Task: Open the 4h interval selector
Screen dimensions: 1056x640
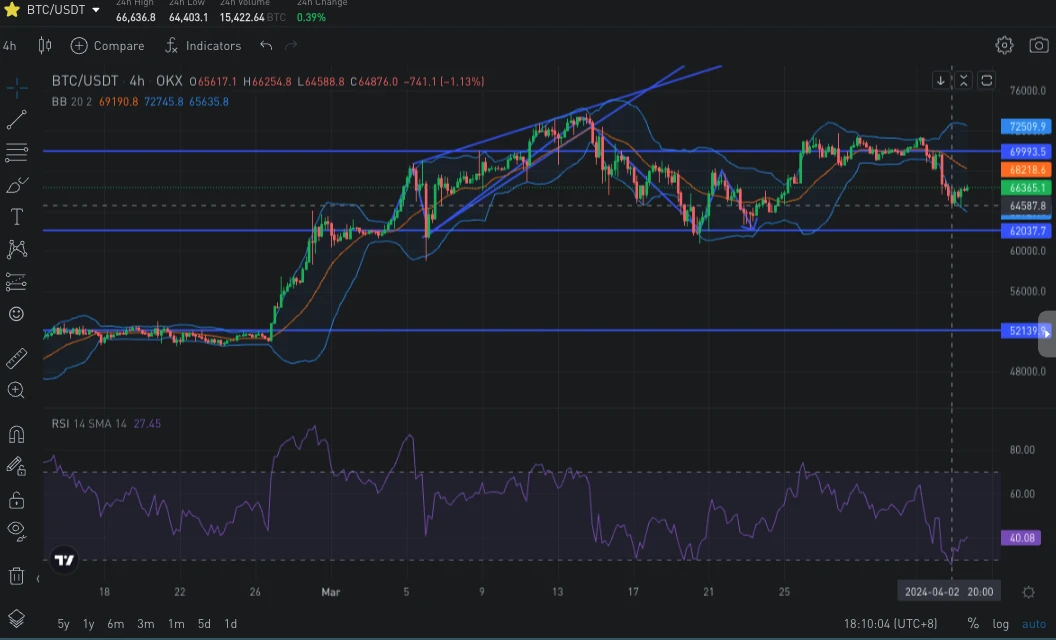Action: coord(9,46)
